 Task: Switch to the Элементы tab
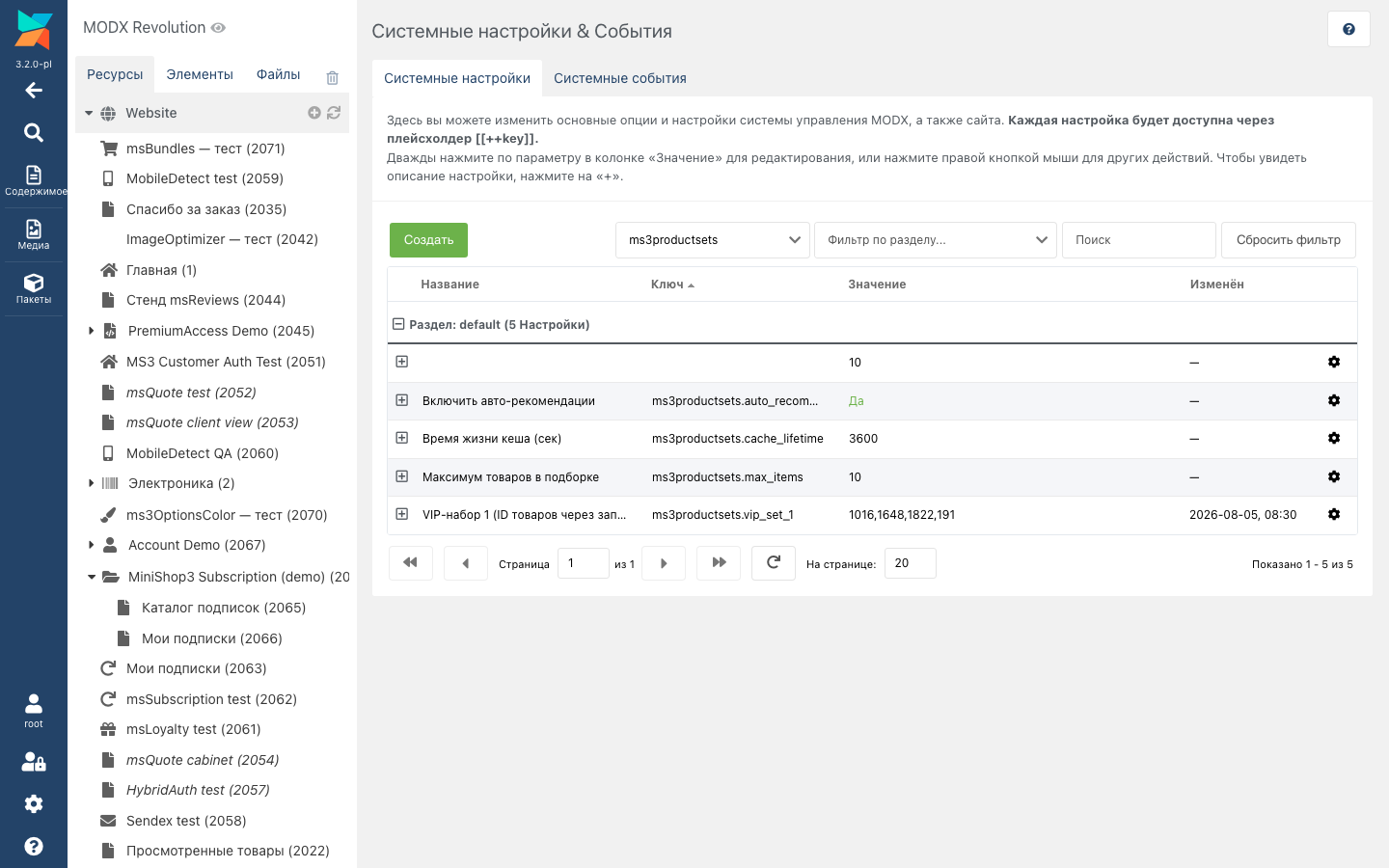200,74
